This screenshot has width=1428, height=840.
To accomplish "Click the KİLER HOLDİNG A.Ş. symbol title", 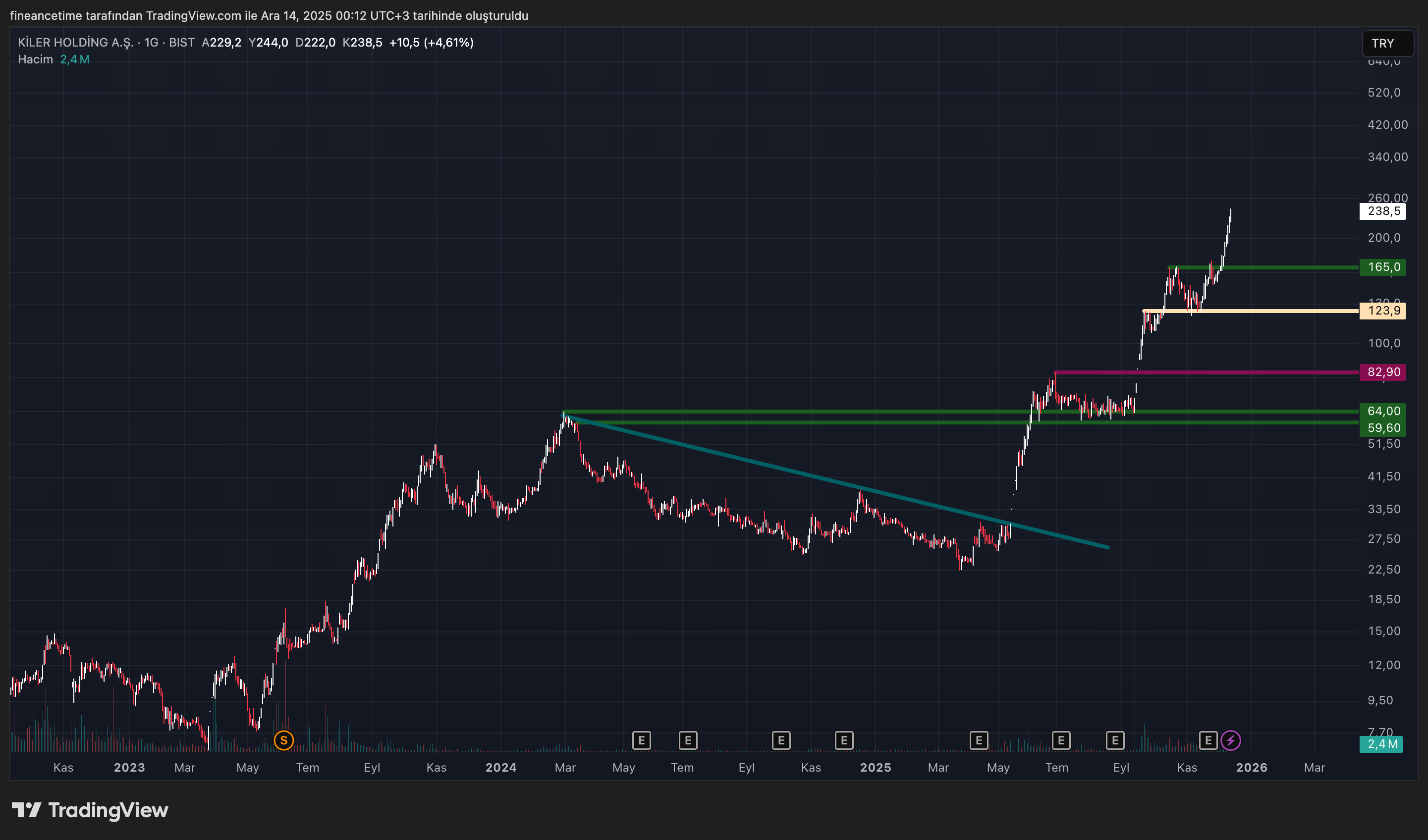I will coord(75,43).
